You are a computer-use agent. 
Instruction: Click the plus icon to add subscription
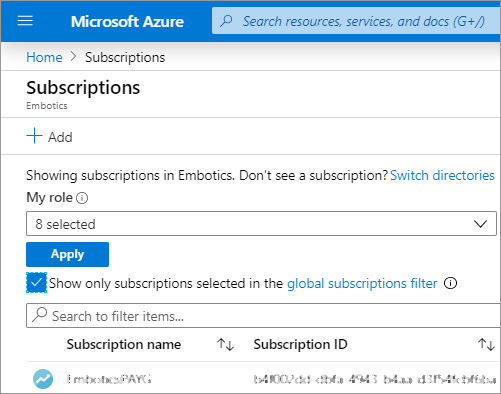tap(34, 136)
